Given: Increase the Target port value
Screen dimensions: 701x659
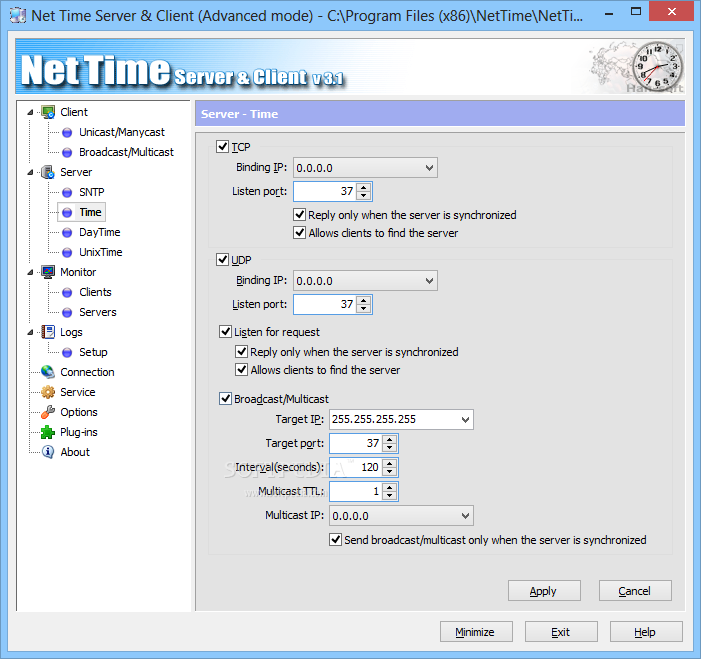Looking at the screenshot, I should pos(390,439).
